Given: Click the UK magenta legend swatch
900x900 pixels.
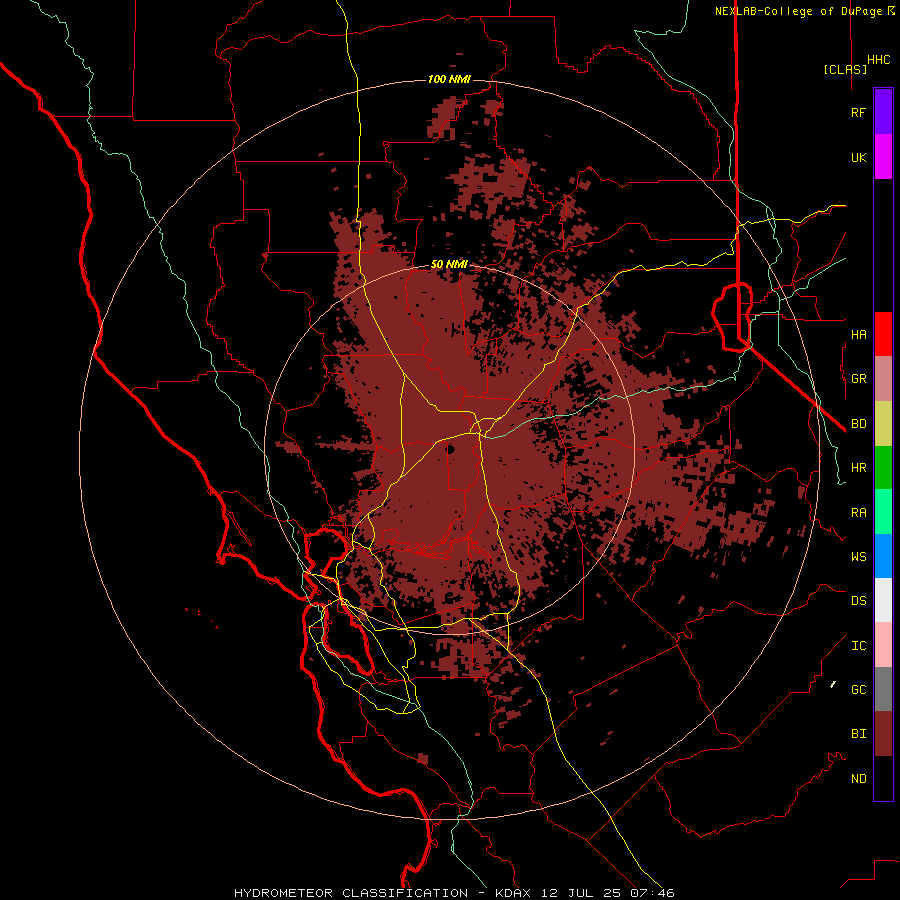Looking at the screenshot, I should [883, 157].
